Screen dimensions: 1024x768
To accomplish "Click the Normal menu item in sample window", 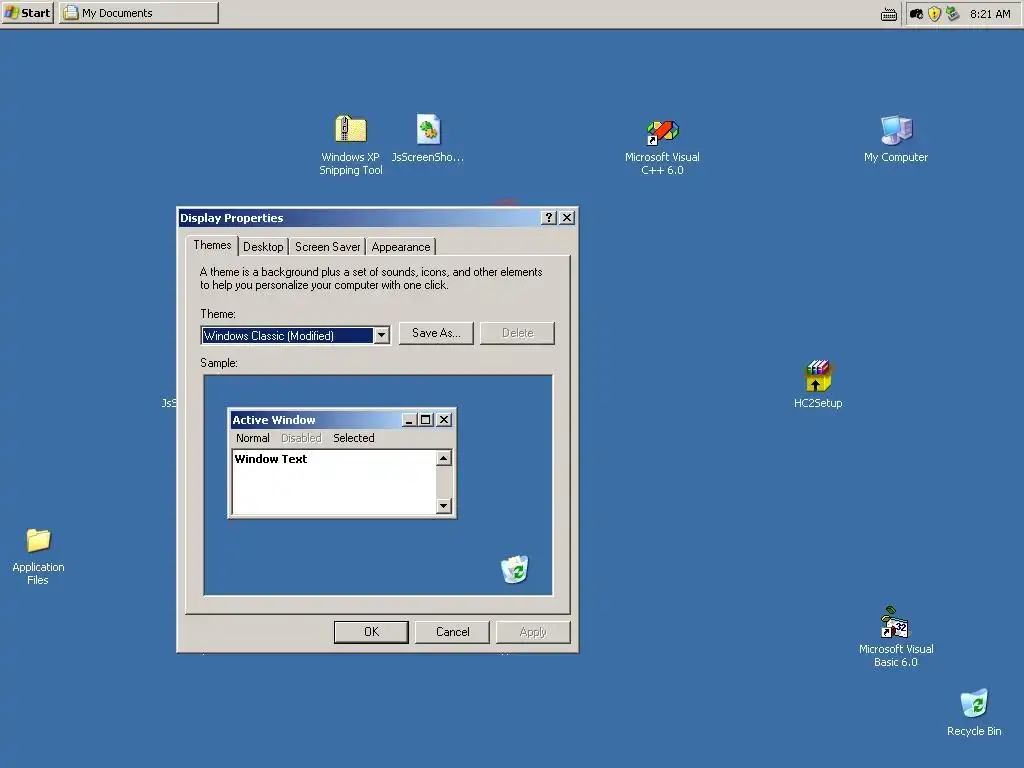I will click(x=253, y=438).
